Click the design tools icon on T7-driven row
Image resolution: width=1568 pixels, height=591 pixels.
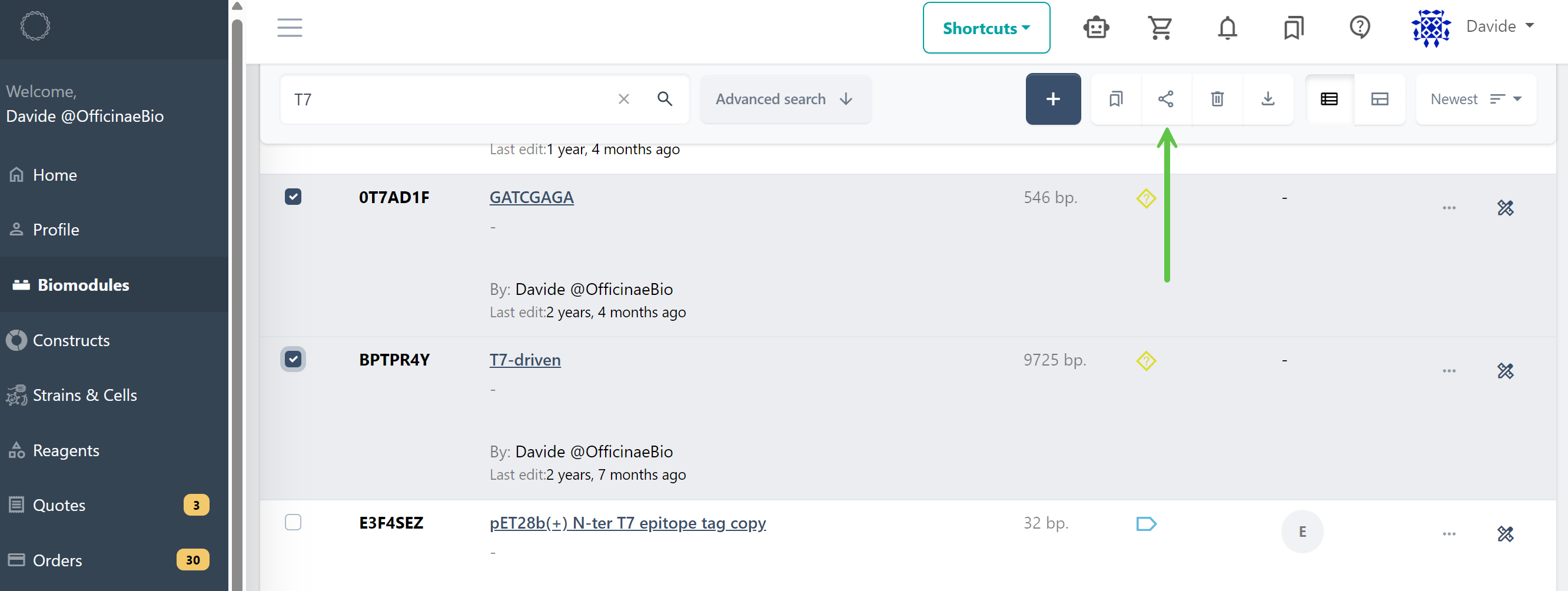click(x=1505, y=371)
